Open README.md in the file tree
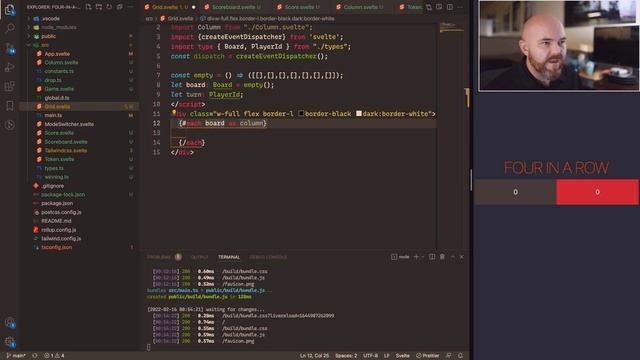Image resolution: width=640 pixels, height=360 pixels. tap(56, 221)
